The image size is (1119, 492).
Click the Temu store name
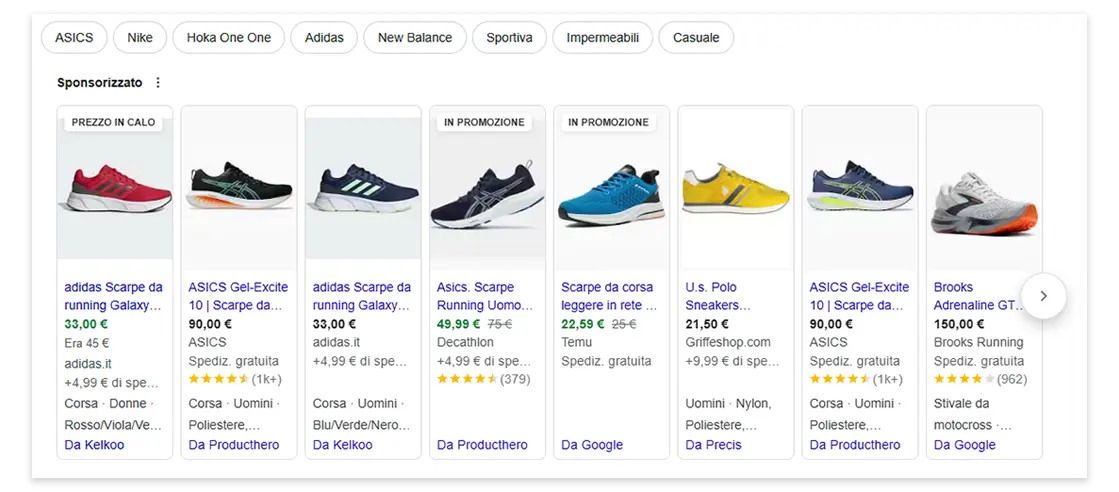click(576, 343)
